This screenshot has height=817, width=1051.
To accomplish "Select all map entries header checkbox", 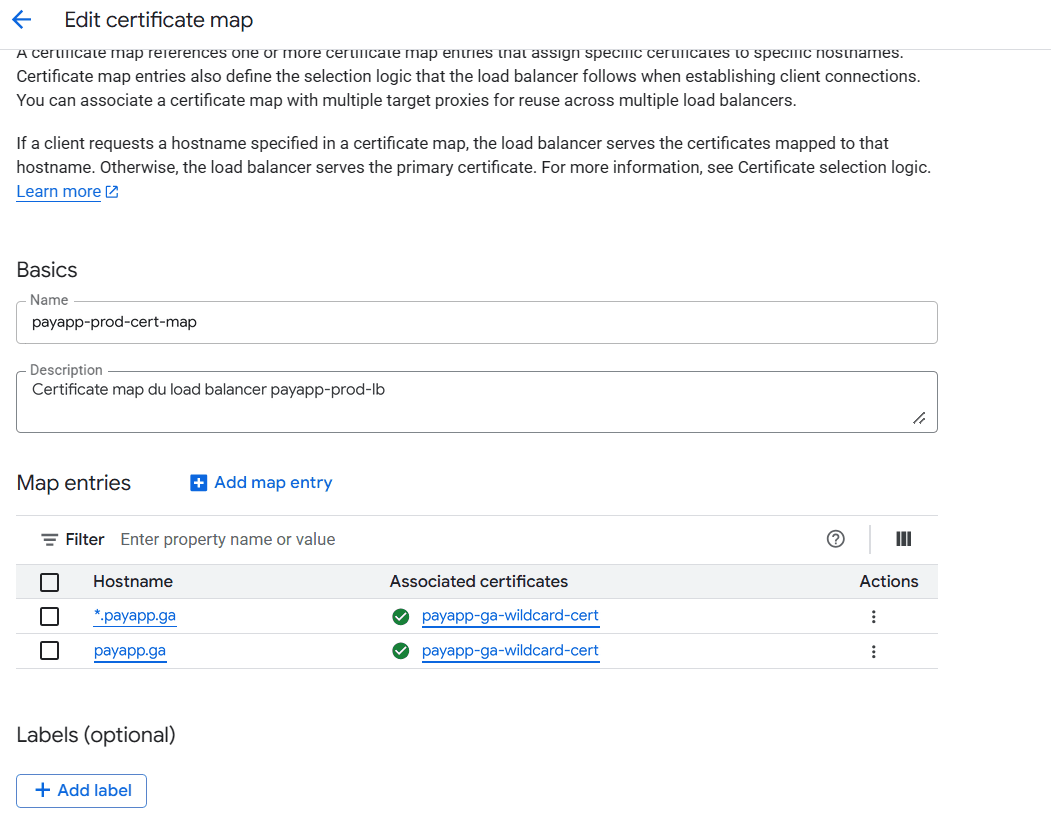I will point(50,582).
